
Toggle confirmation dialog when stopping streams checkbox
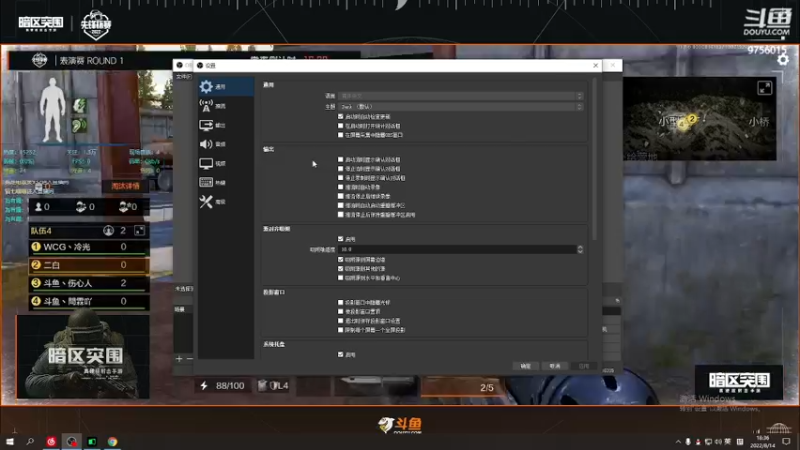pos(341,169)
